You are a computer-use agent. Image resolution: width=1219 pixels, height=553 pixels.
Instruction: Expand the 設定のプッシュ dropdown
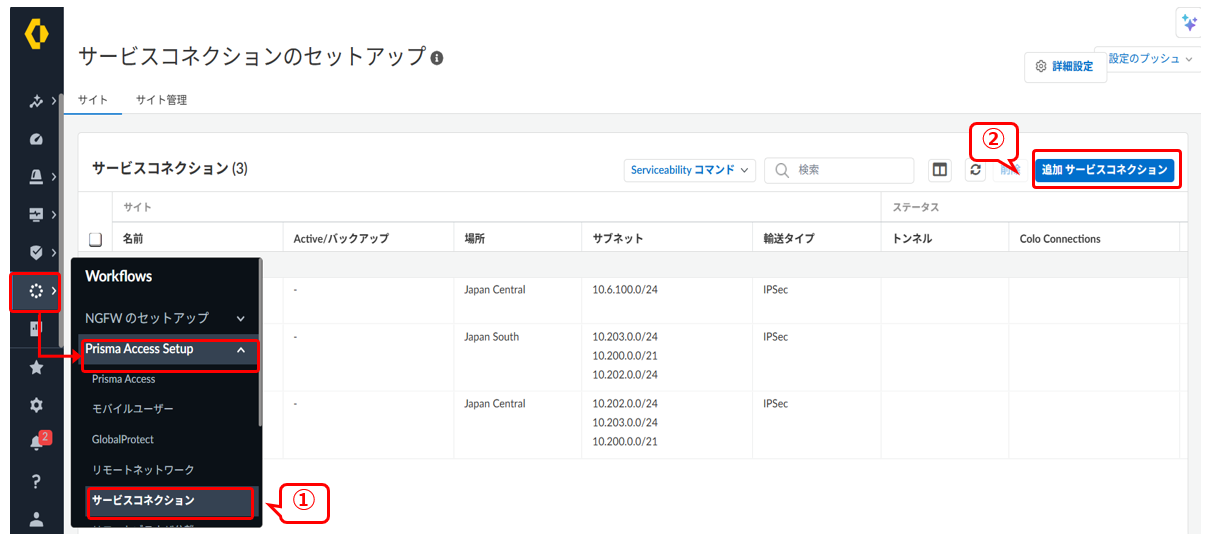1150,59
